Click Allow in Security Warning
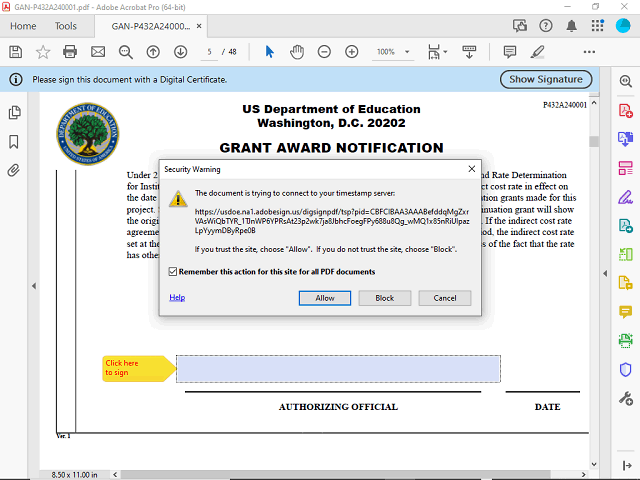 click(325, 298)
